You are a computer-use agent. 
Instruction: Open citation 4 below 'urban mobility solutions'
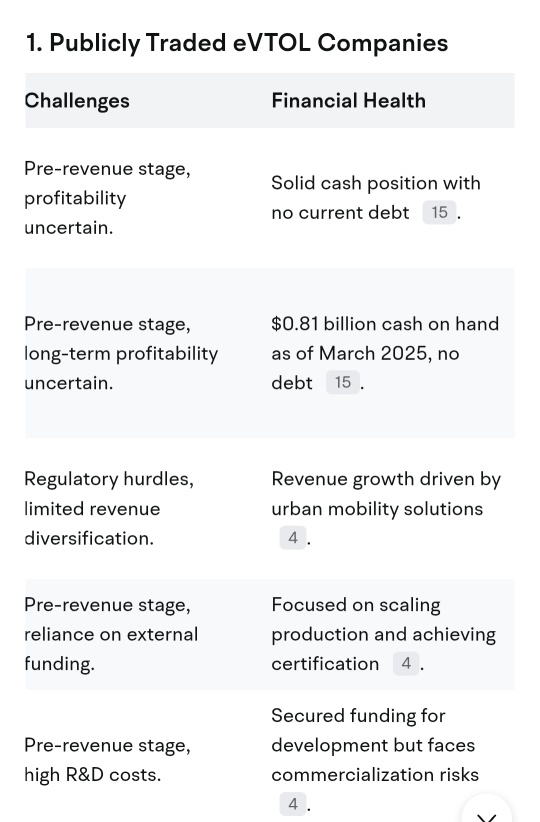[293, 537]
